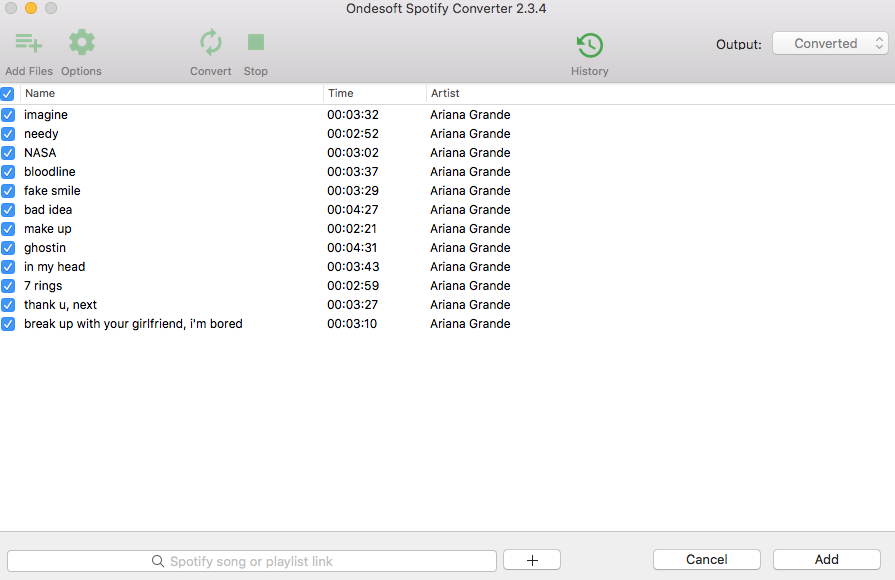This screenshot has height=580, width=895.
Task: Click the time value 00:03:43
Action: (x=353, y=267)
